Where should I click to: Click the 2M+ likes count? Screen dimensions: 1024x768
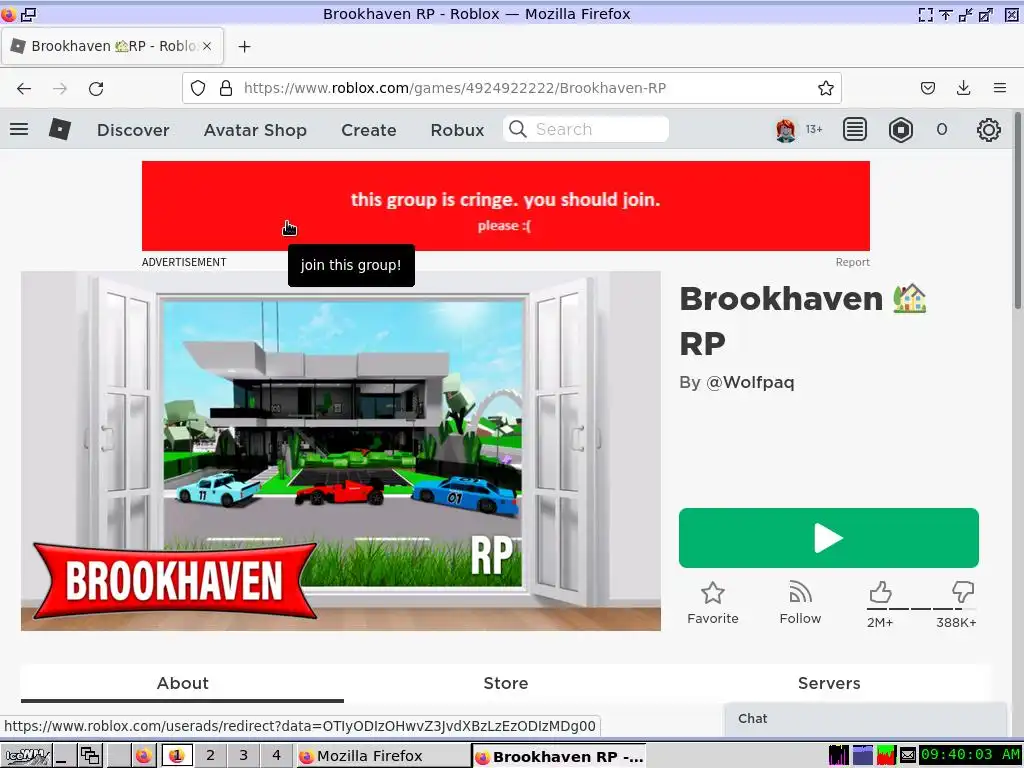(880, 622)
